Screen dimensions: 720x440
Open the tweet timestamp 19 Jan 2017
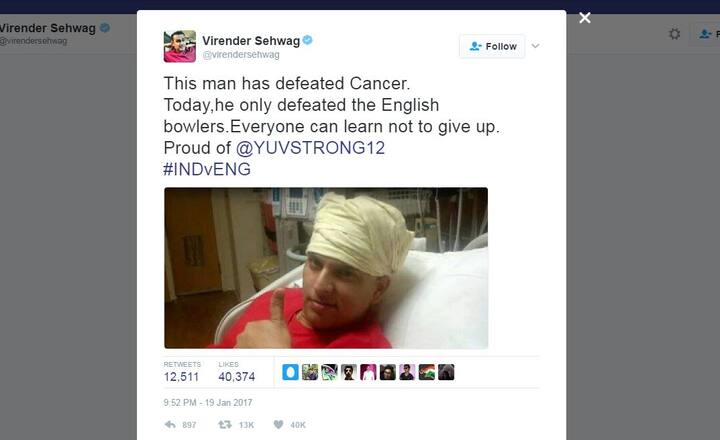pos(208,402)
